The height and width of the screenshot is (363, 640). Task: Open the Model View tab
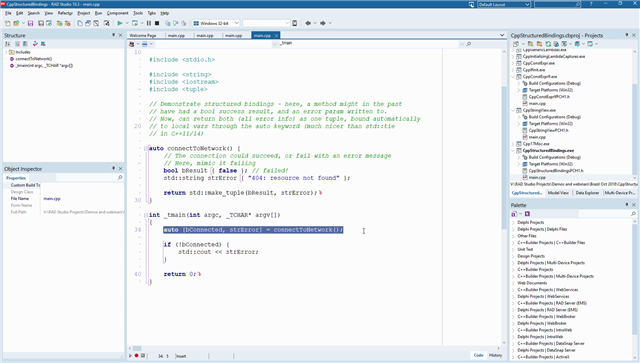558,193
